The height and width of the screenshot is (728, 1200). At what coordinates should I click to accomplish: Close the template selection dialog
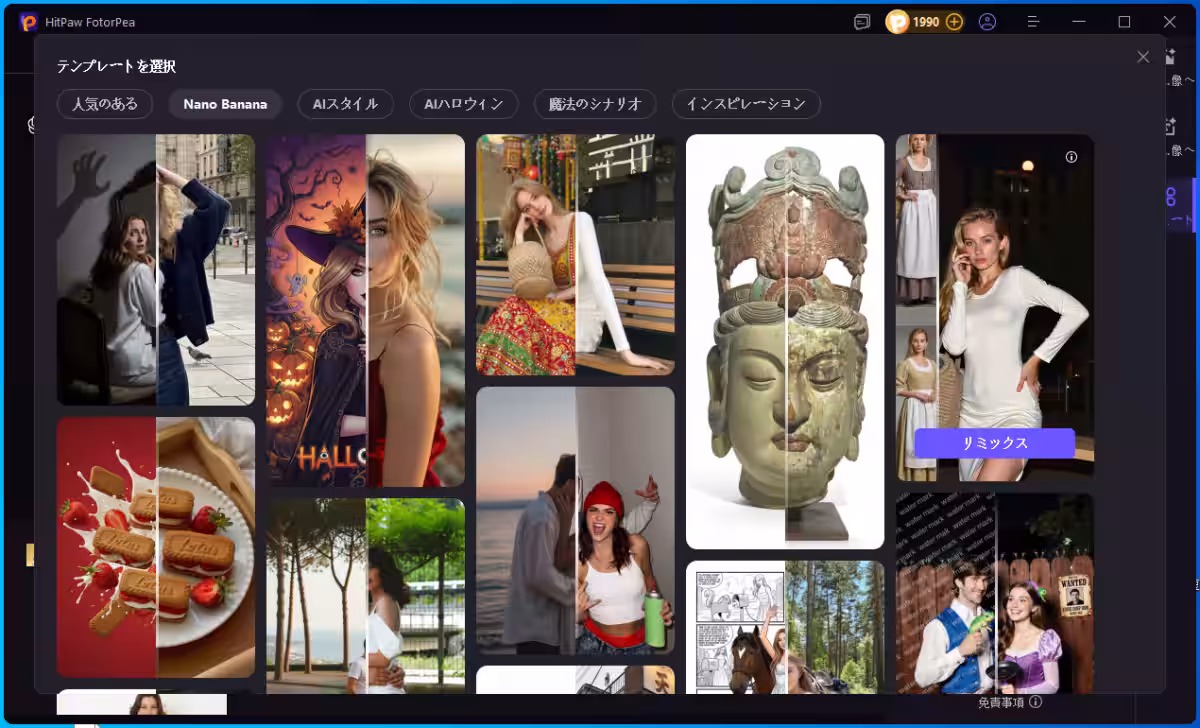[1143, 57]
